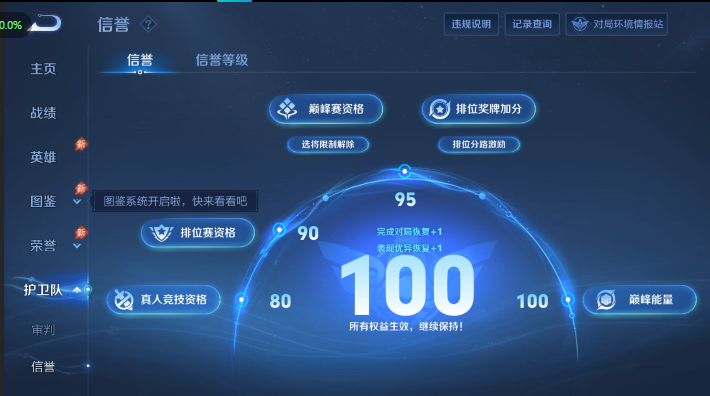Screen dimensions: 710x396
Task: Click the 表现优异恢复+1 text
Action: (409, 248)
